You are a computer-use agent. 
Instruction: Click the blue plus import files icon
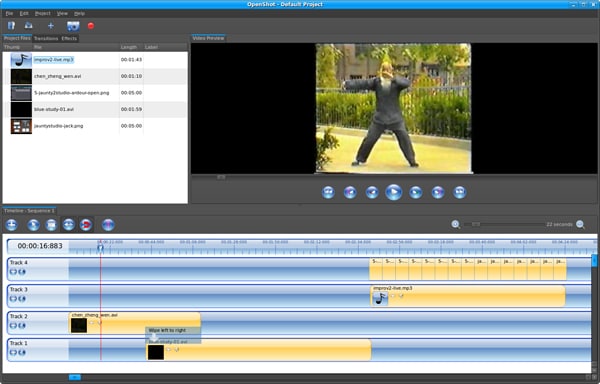point(51,26)
